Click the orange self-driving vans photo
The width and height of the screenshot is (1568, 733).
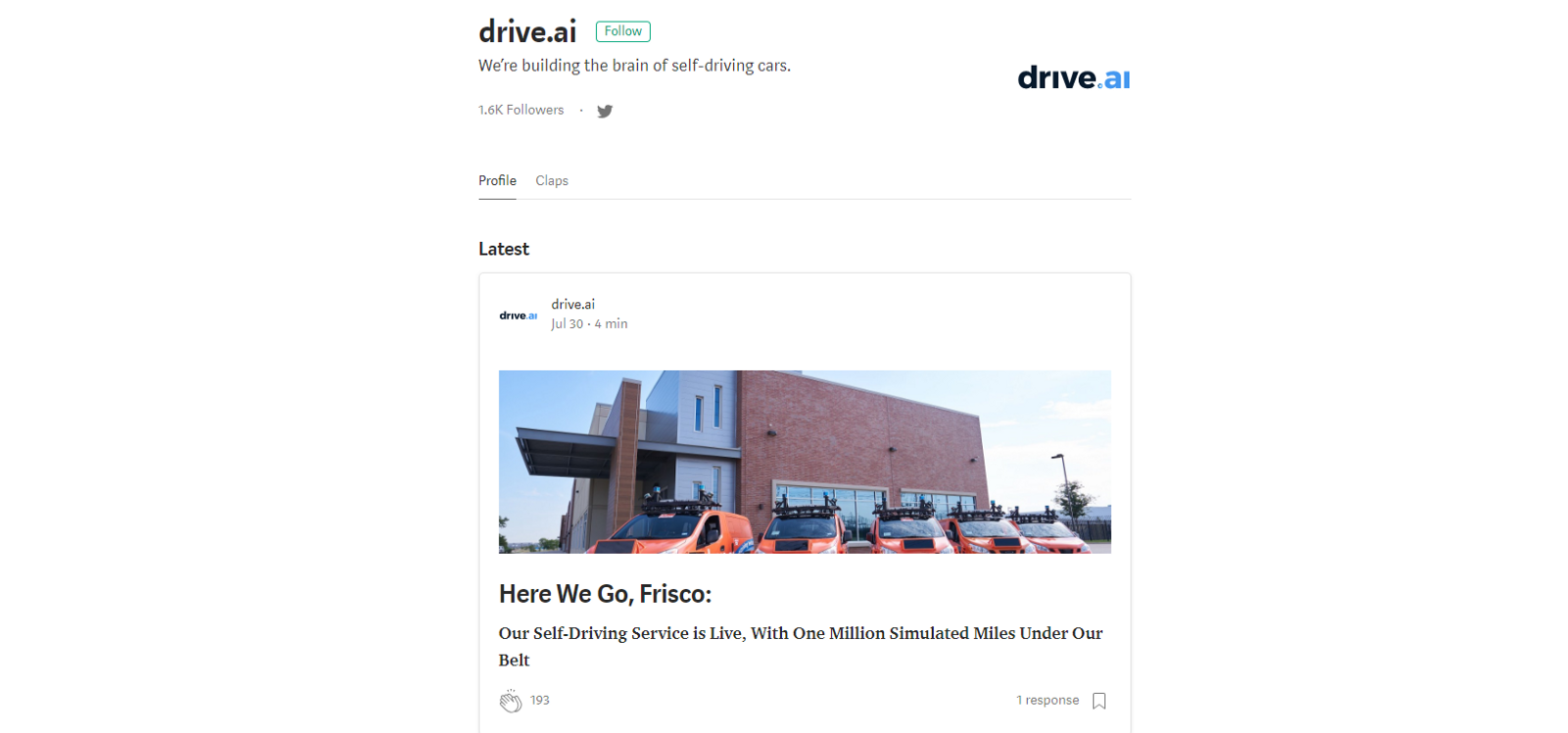[x=805, y=462]
